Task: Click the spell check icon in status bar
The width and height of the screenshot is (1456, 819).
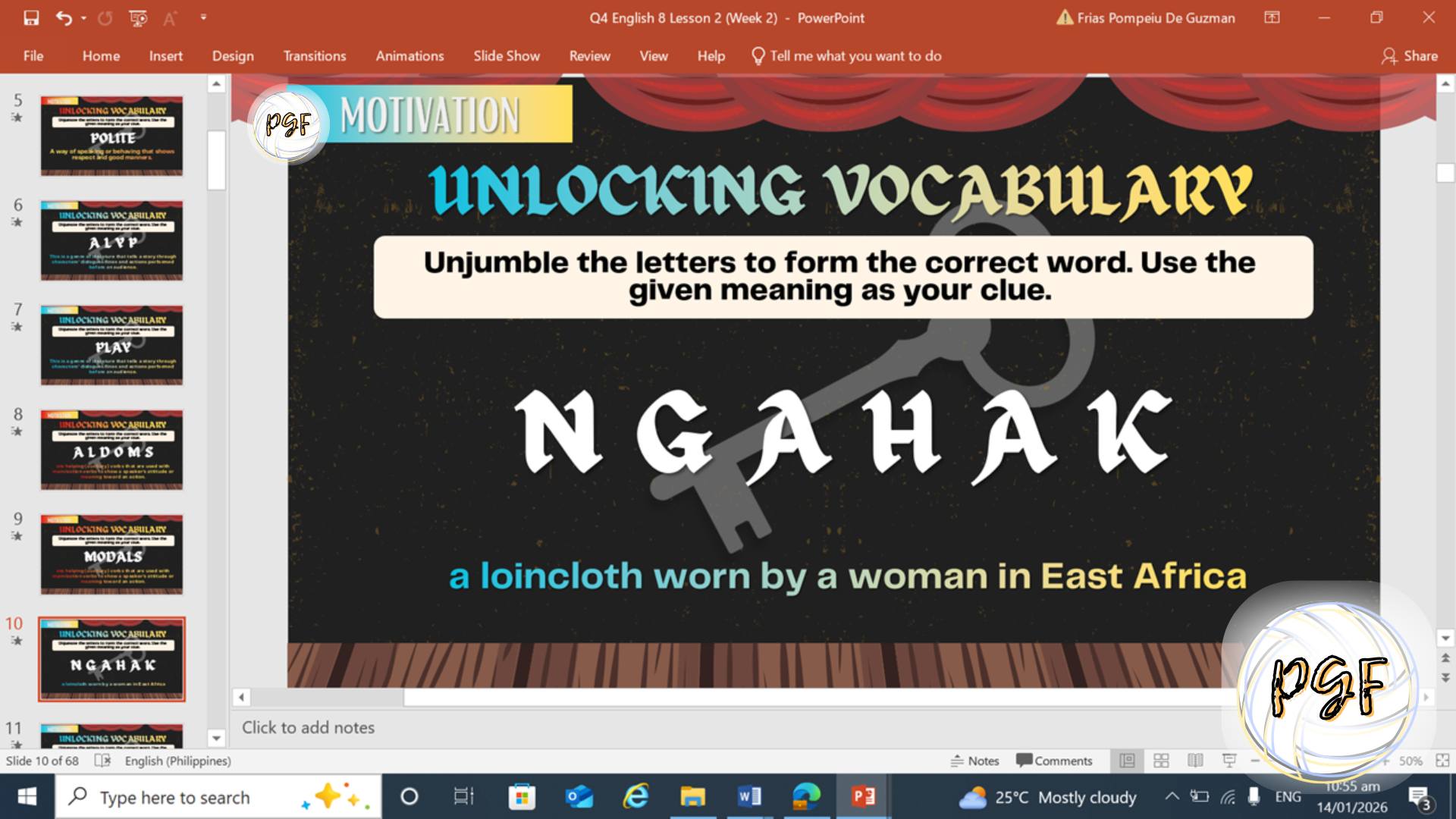Action: tap(102, 761)
